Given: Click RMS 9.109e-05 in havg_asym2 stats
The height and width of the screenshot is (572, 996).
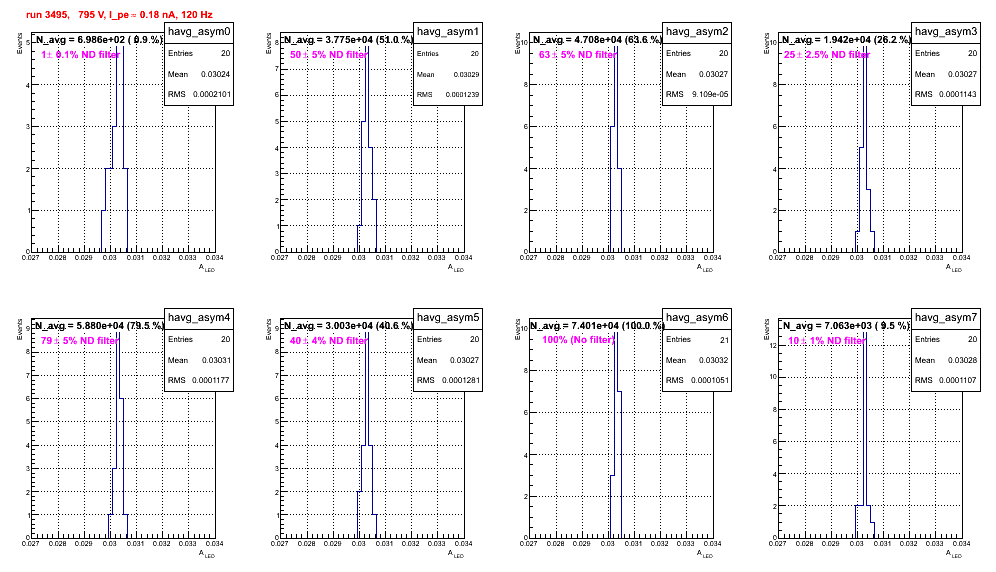Looking at the screenshot, I should (x=697, y=94).
